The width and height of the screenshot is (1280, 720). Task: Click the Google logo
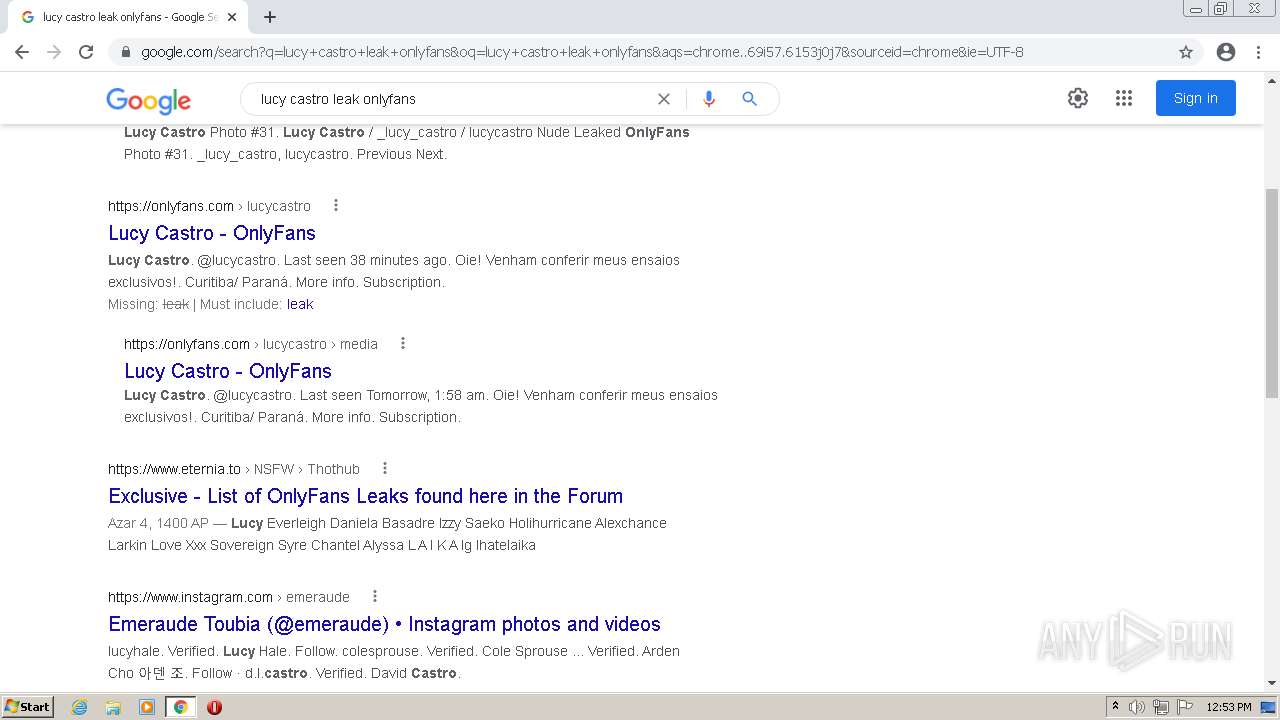(148, 100)
